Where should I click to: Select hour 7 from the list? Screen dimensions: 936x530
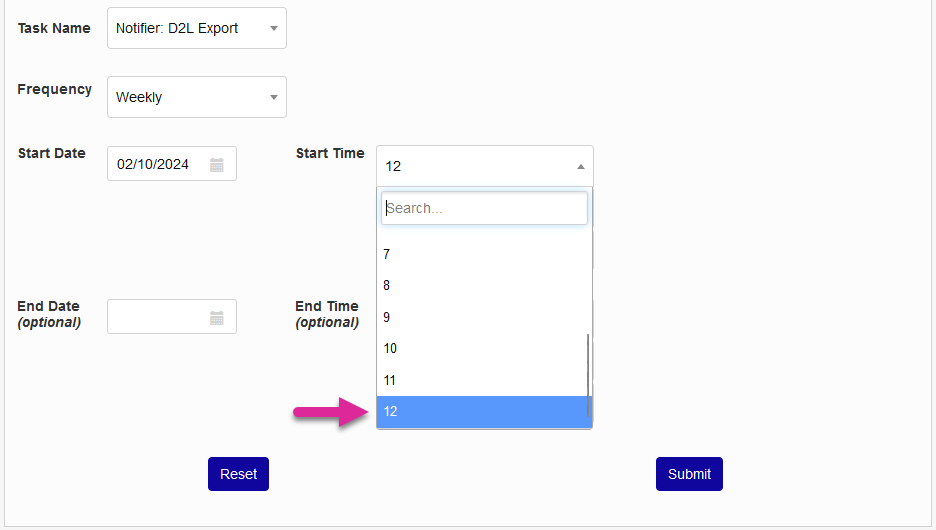[x=480, y=255]
